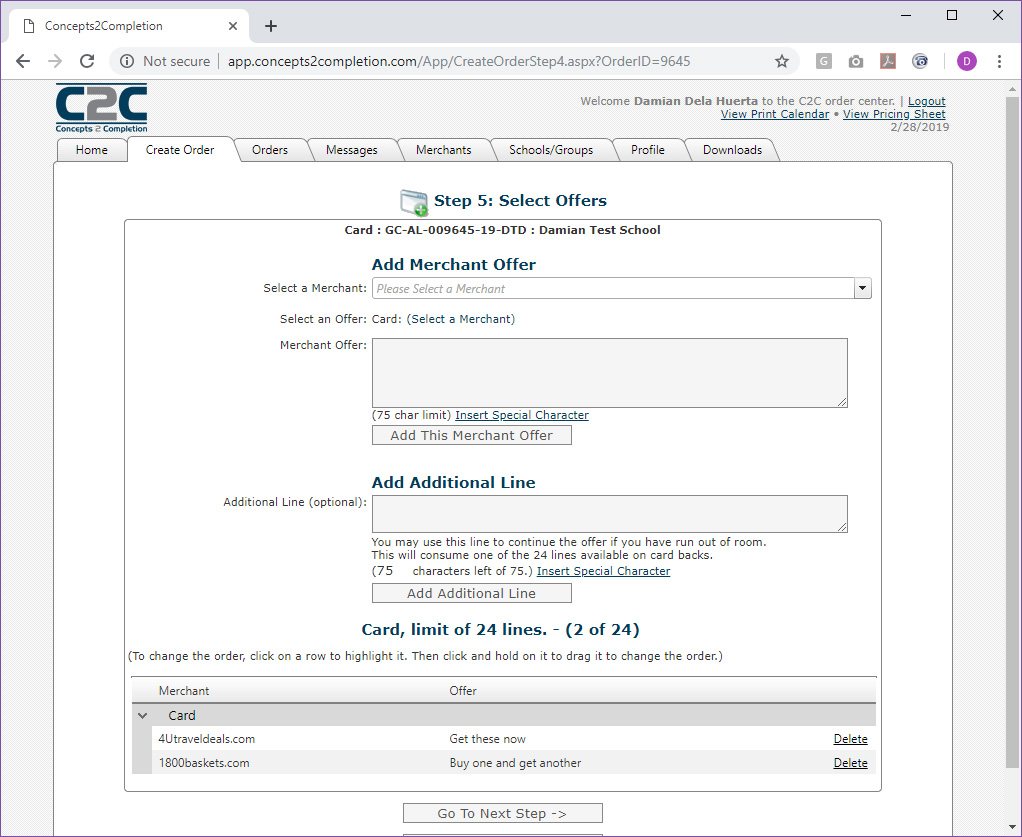Screen dimensions: 1022x837
Task: Click the page vertical scrollbar
Action: tap(1012, 456)
